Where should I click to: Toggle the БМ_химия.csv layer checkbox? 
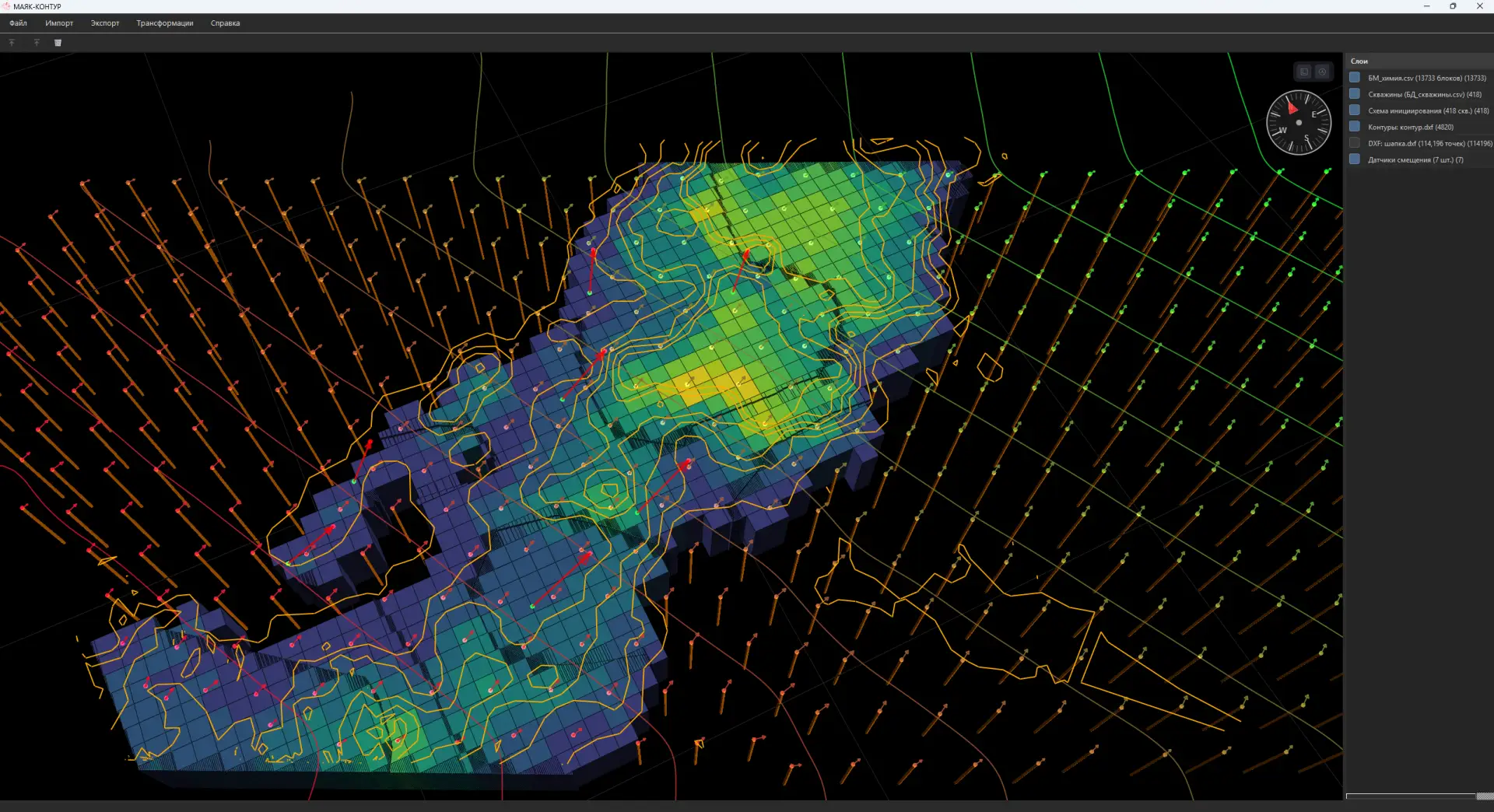[x=1355, y=78]
